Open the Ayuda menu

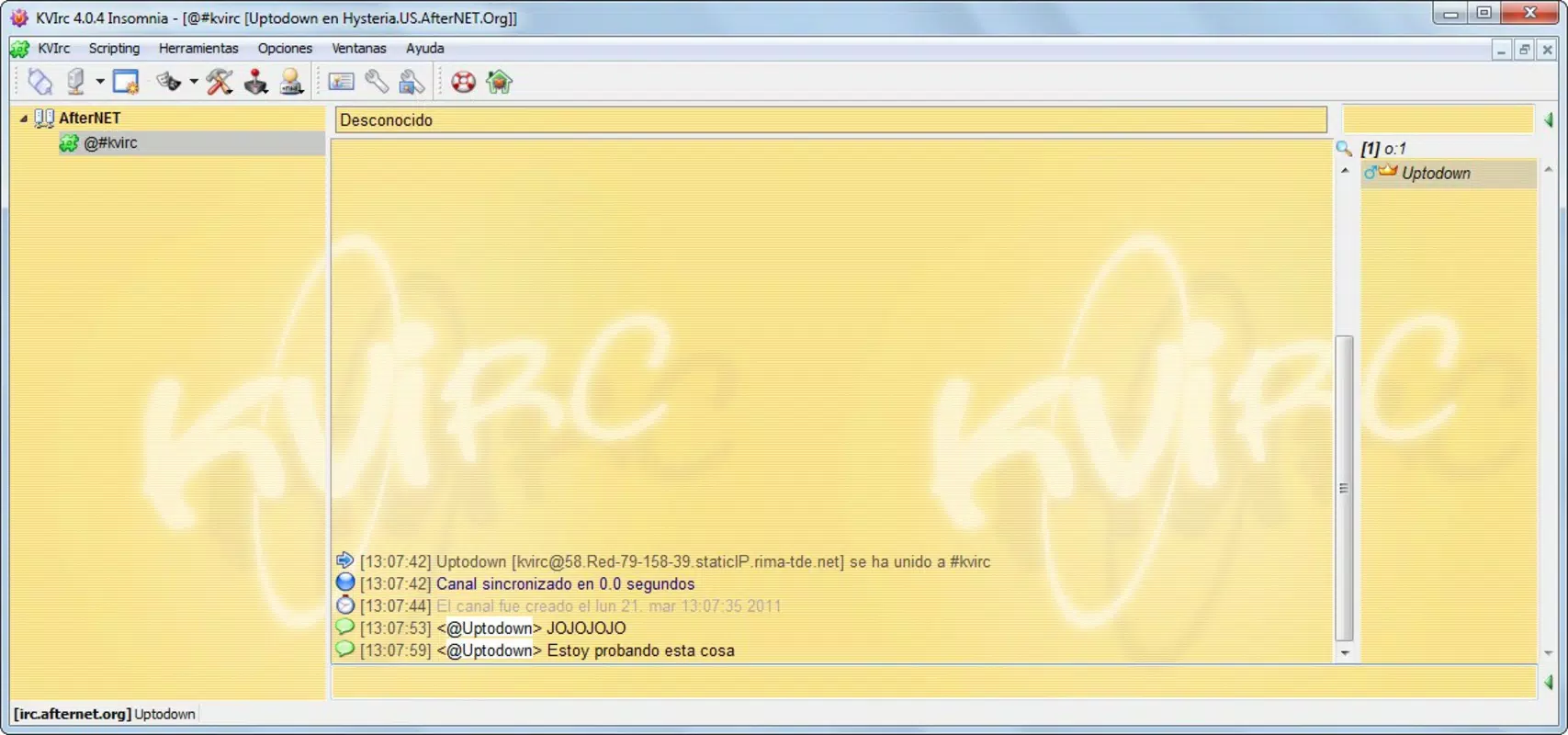(424, 48)
